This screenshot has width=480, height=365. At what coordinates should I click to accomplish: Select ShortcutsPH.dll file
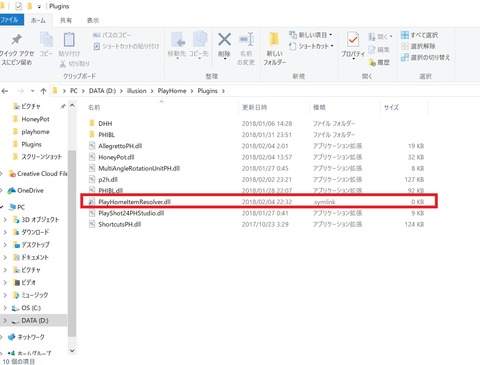257,224
